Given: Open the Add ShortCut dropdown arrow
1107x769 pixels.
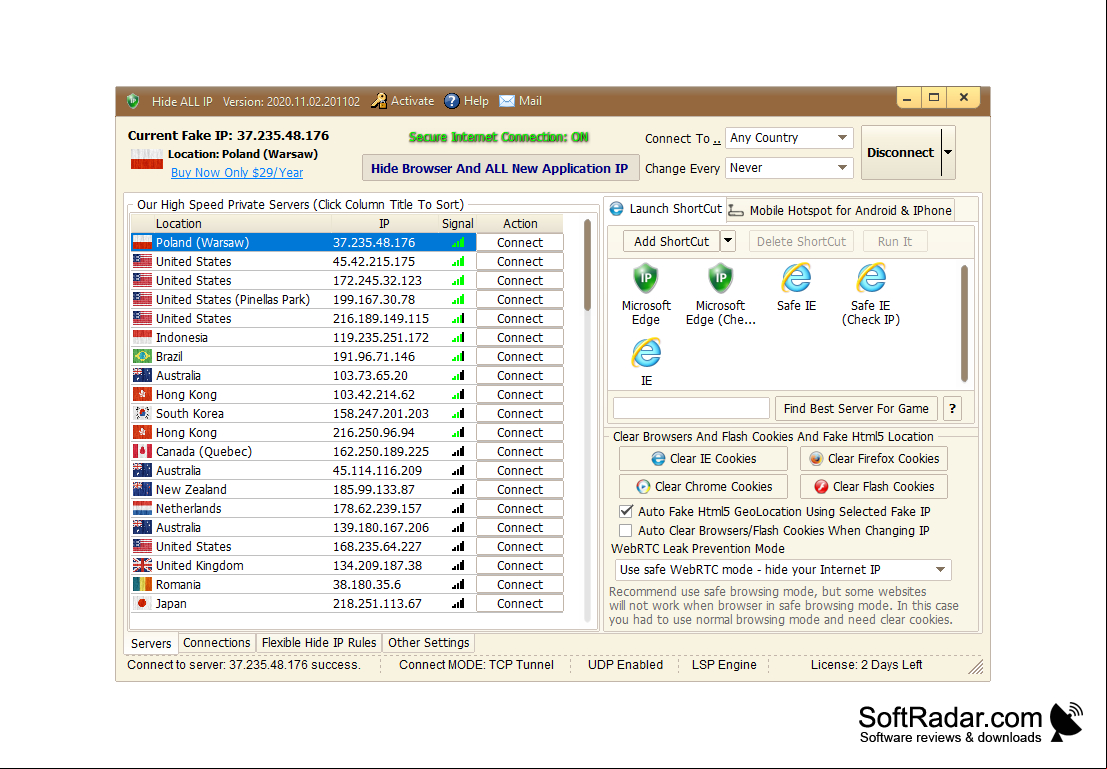Looking at the screenshot, I should 728,242.
